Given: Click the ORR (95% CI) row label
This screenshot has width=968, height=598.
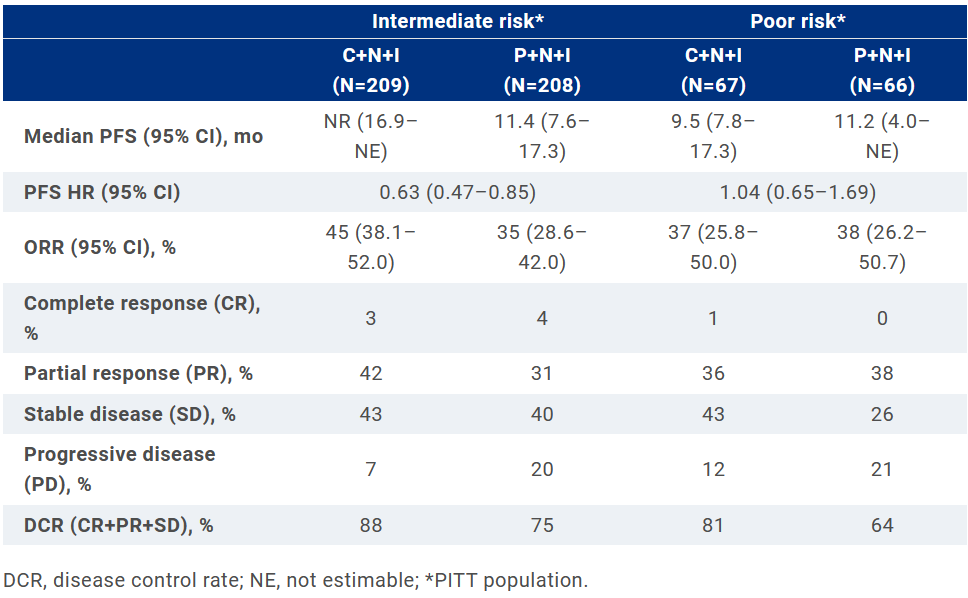Looking at the screenshot, I should coord(100,247).
